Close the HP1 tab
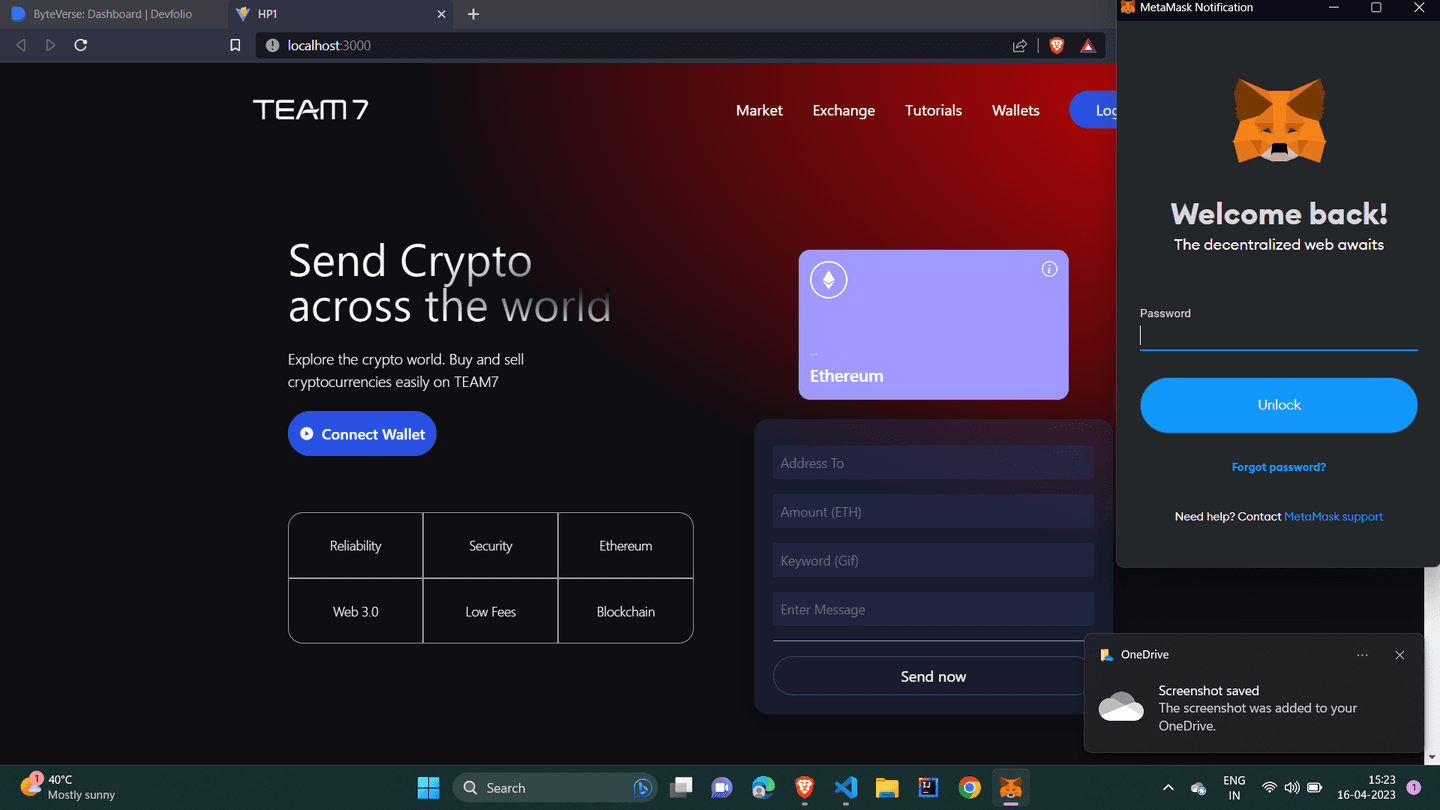 coord(442,14)
